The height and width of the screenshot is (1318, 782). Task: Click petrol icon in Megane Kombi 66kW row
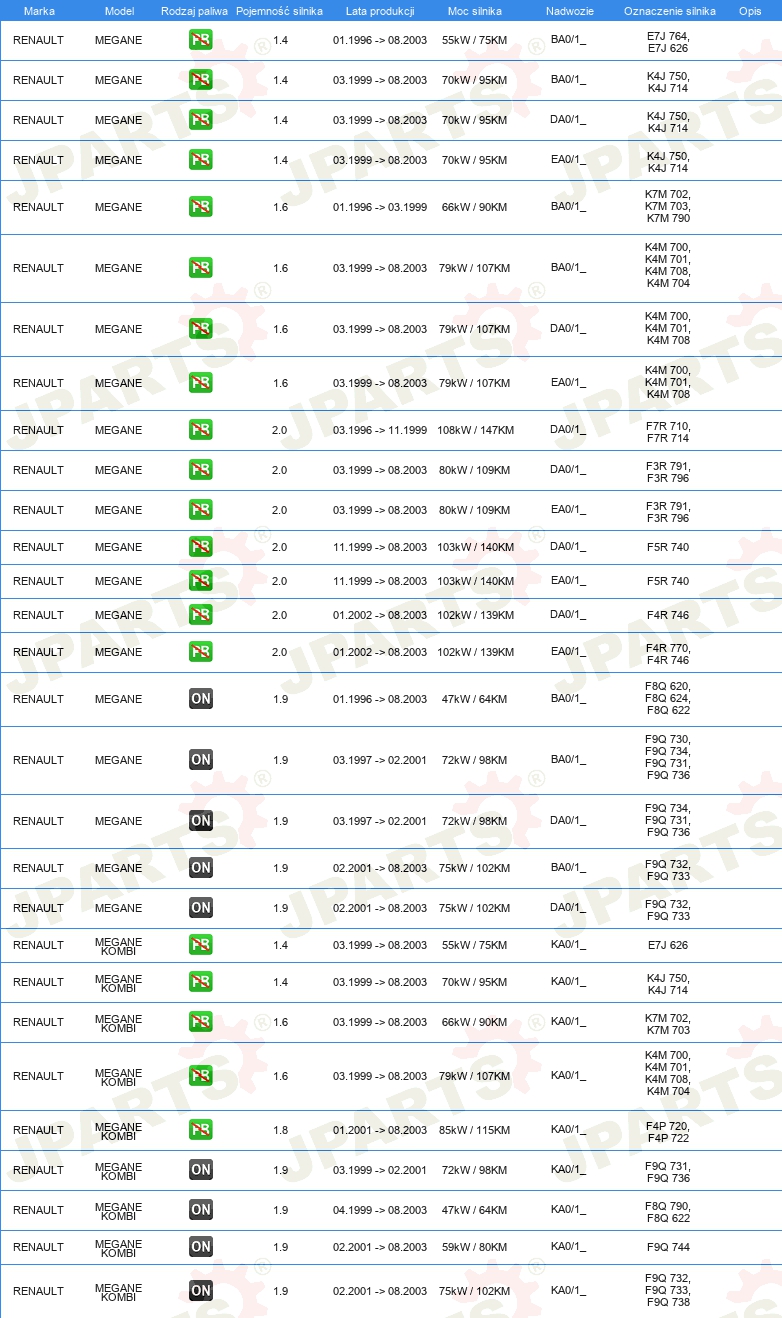pos(201,1022)
